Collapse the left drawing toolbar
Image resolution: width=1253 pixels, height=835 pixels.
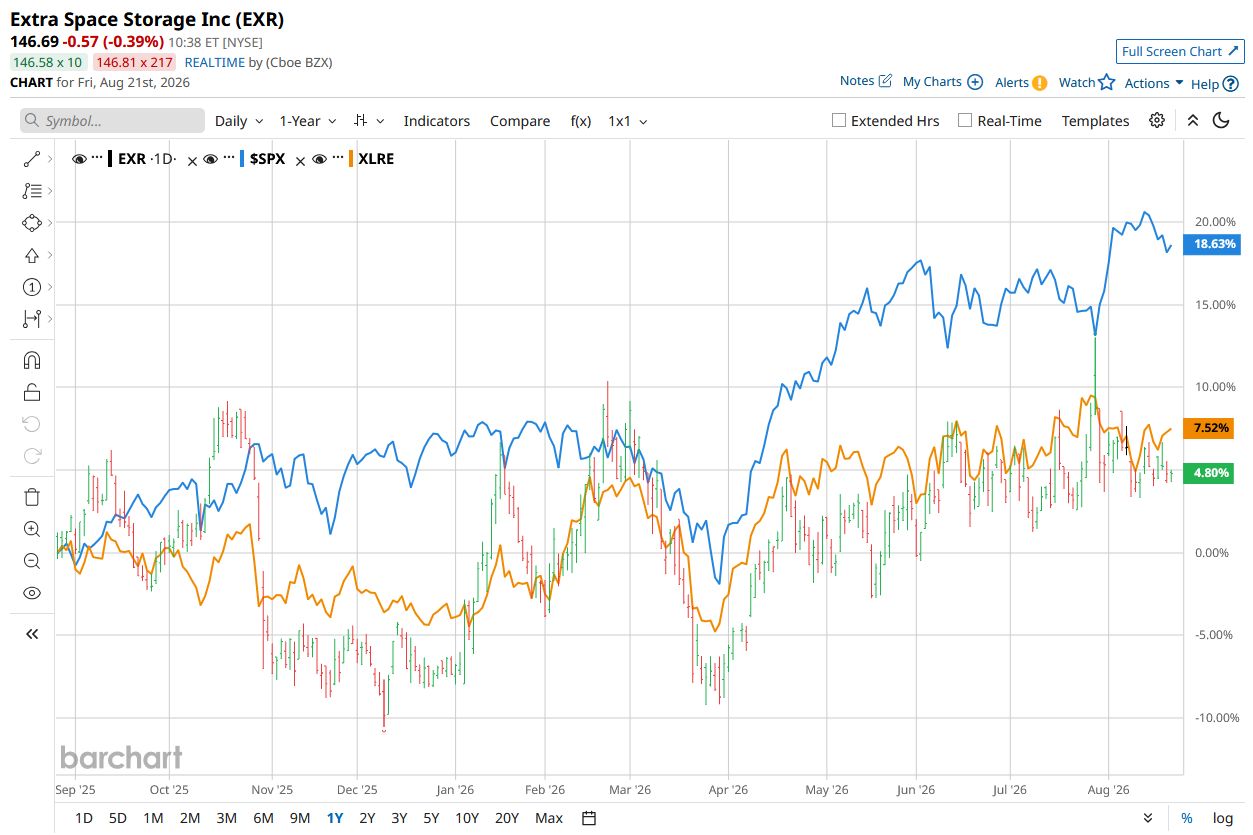pos(31,634)
